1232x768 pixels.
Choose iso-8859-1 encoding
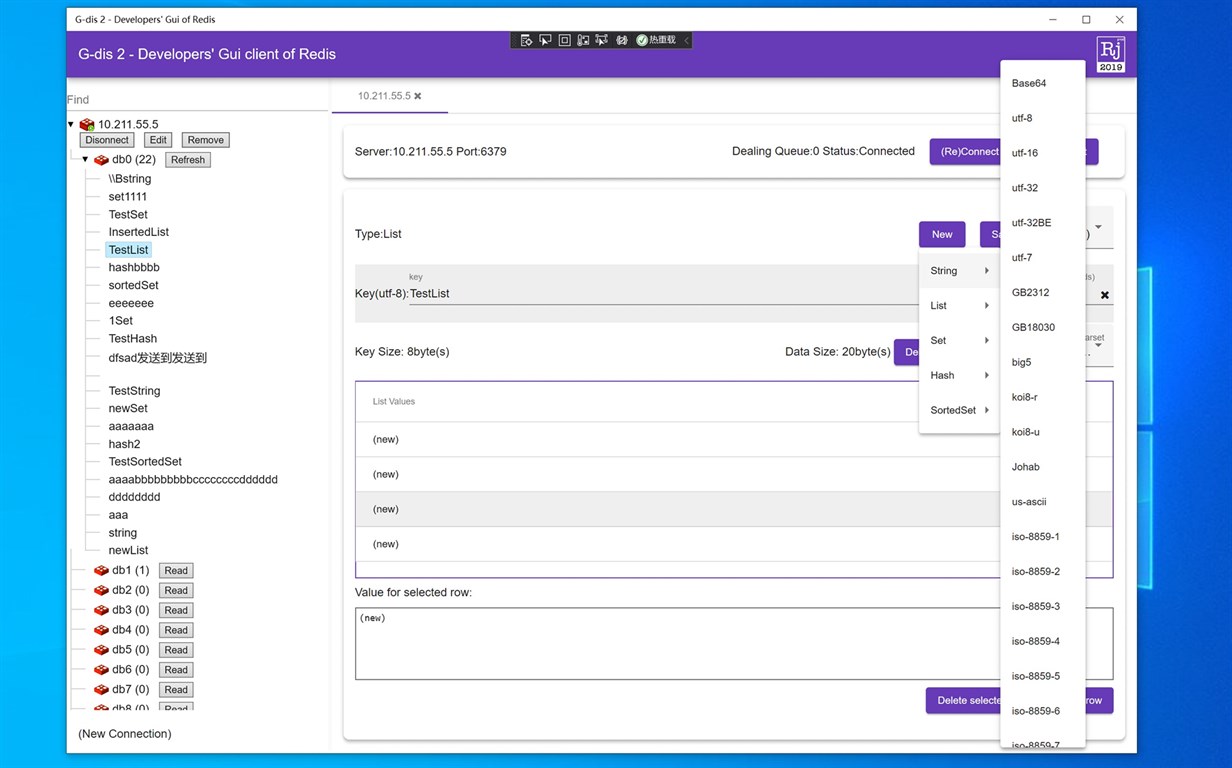1043,537
